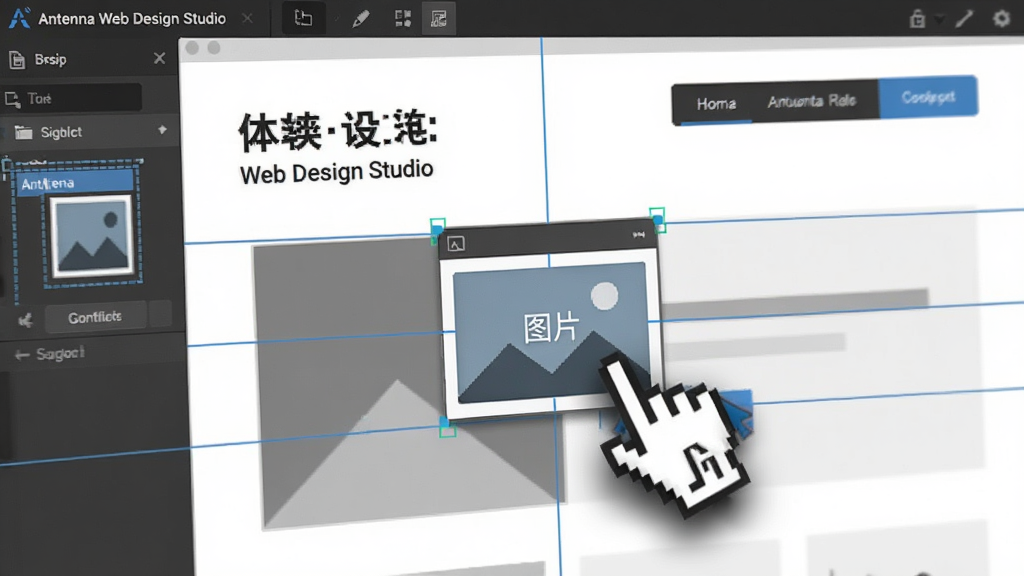The height and width of the screenshot is (576, 1024).
Task: Click the bottom-left selection handle of widget
Action: point(447,427)
